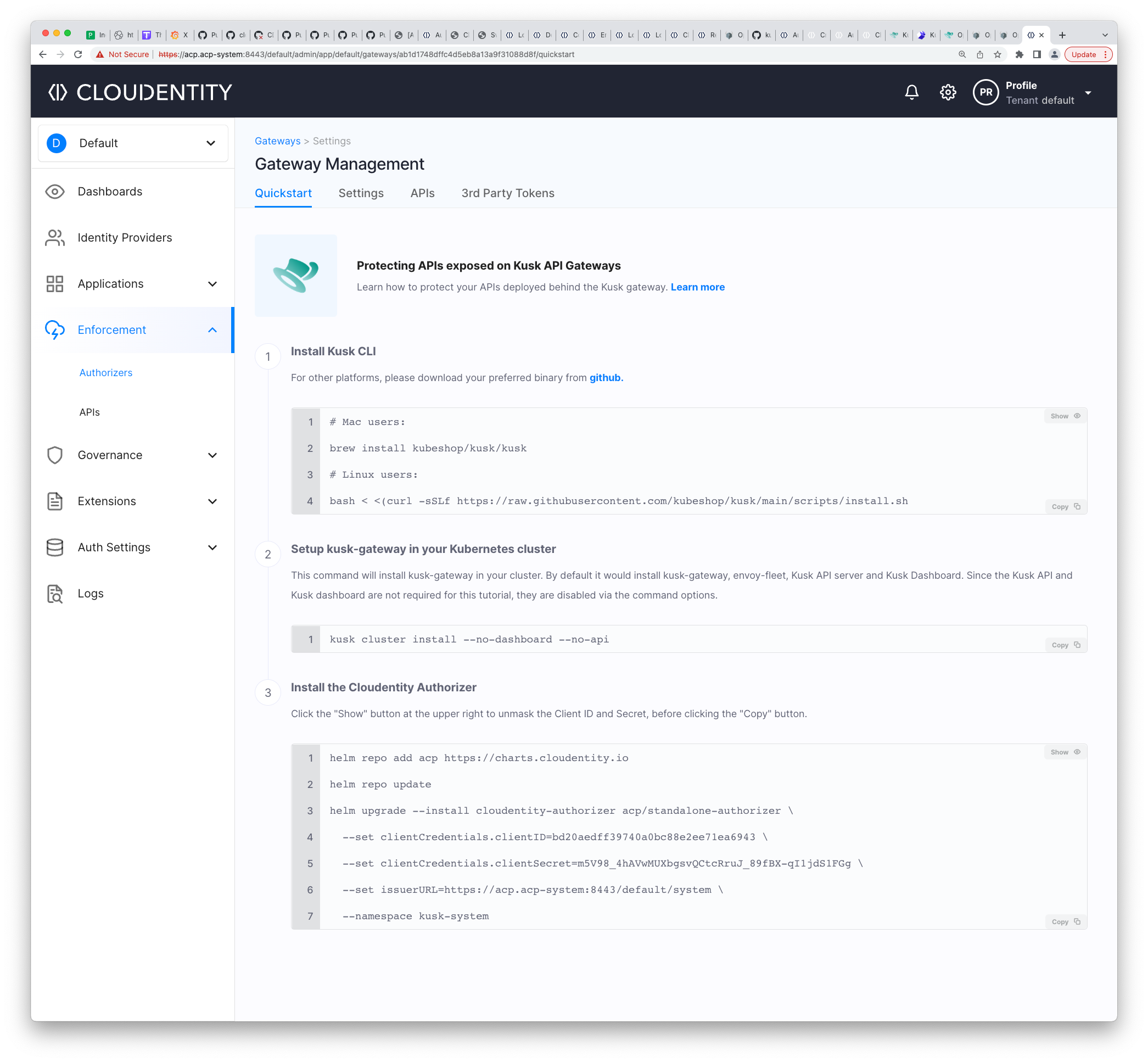Click the Cloudentity logo

click(x=139, y=92)
